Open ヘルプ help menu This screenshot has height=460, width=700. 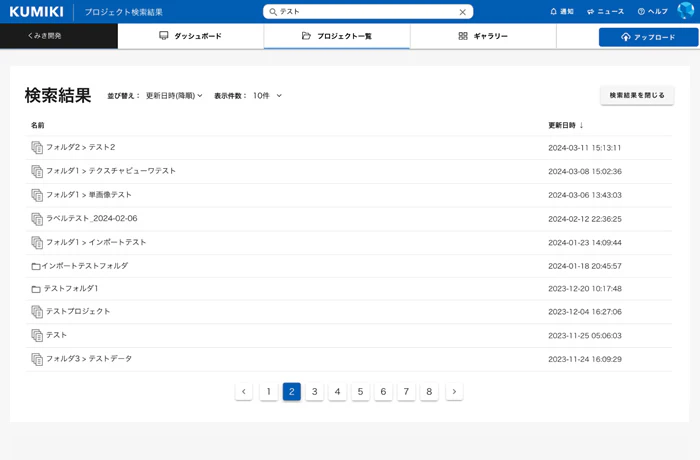653,12
